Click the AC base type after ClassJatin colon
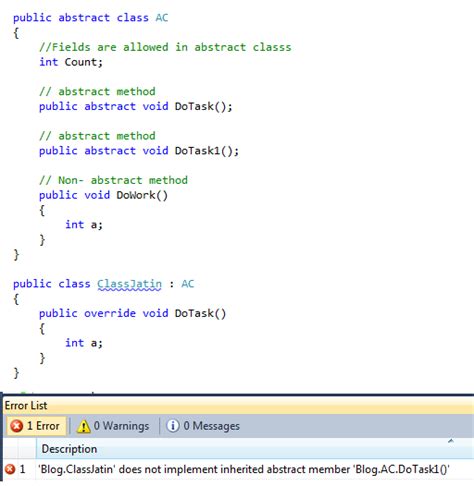This screenshot has height=486, width=474. pyautogui.click(x=188, y=284)
